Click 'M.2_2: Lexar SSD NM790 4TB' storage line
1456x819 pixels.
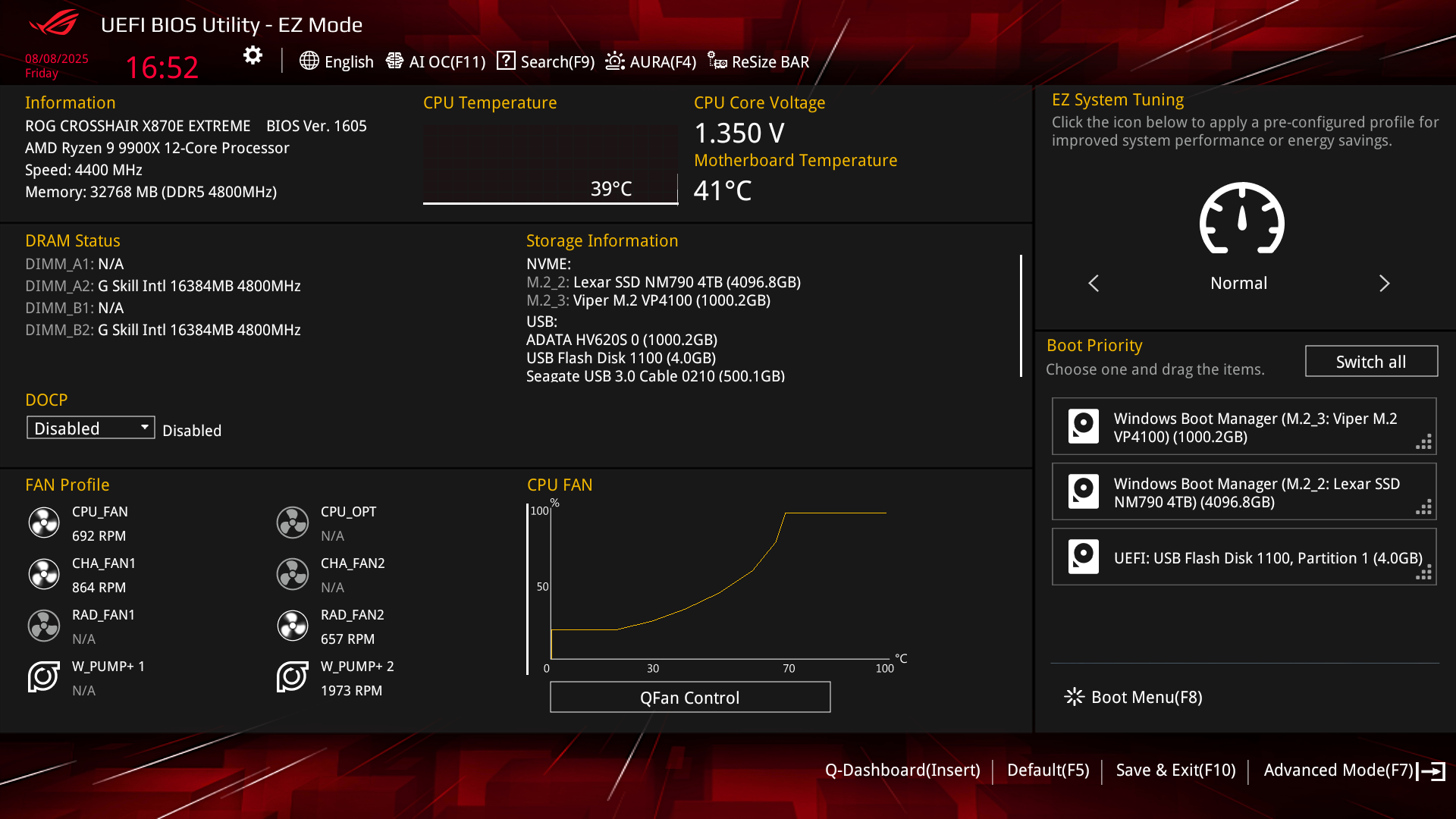[x=664, y=282]
